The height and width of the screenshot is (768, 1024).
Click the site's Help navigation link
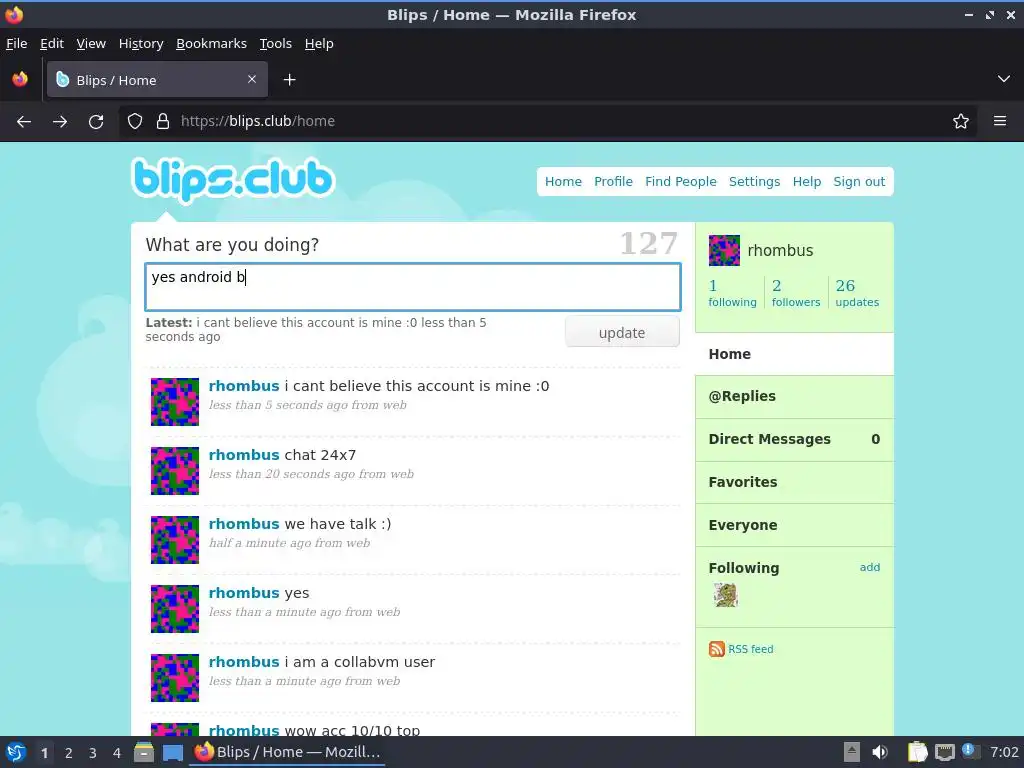point(807,182)
